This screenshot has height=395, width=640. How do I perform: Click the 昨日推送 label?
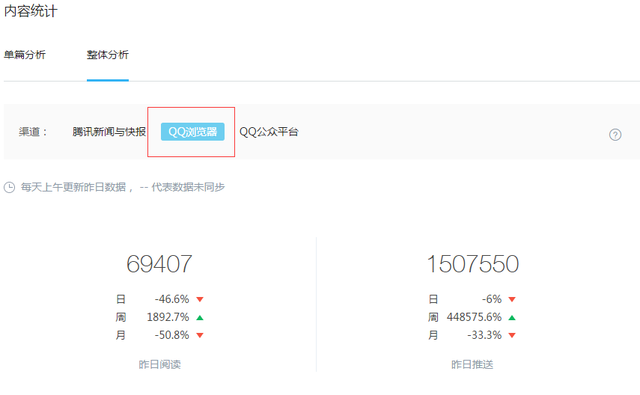point(472,364)
